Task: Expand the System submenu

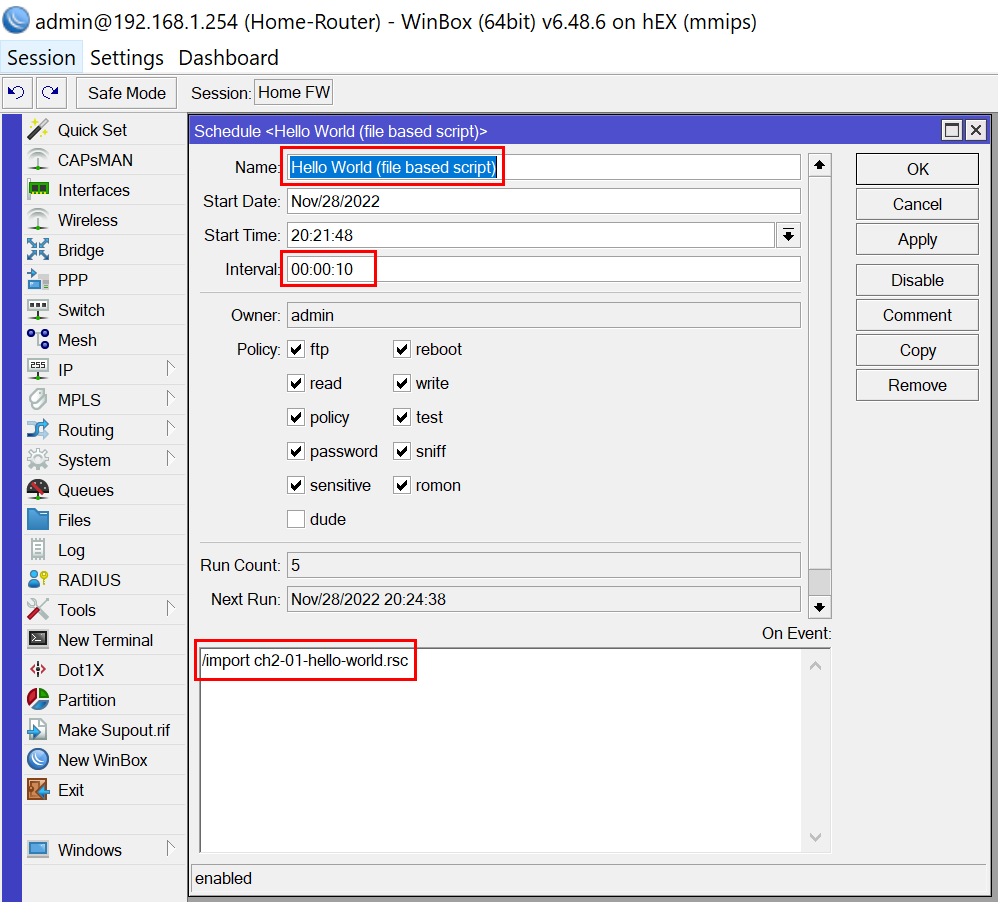Action: (x=170, y=460)
